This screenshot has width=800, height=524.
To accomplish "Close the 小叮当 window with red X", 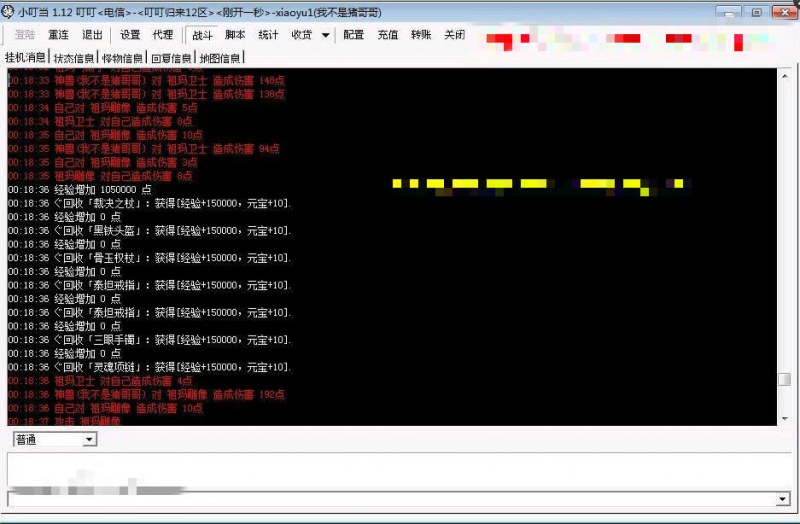I will point(785,12).
